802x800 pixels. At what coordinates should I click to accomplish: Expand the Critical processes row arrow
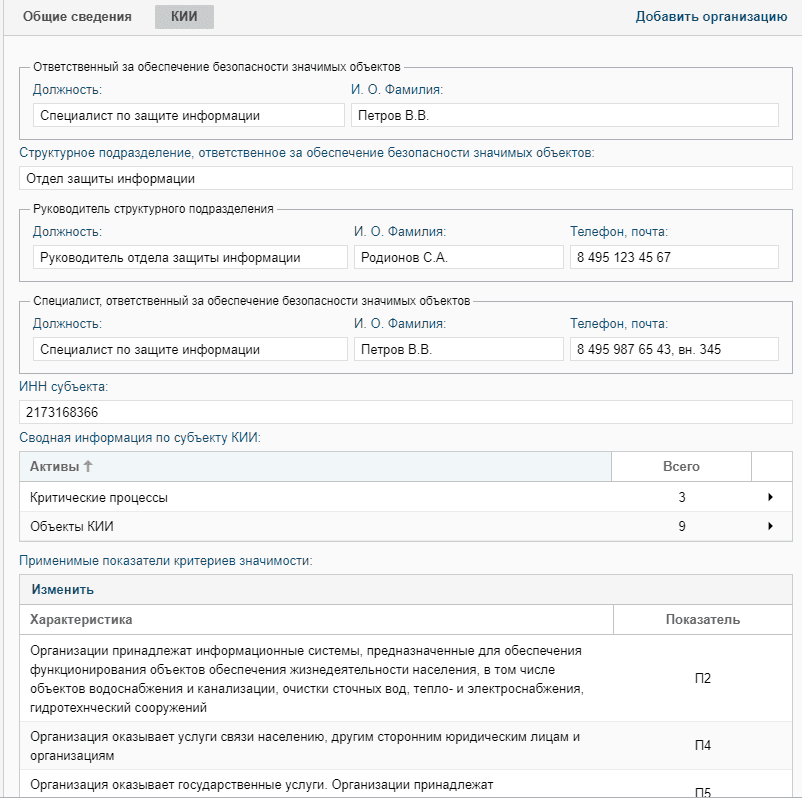point(770,497)
